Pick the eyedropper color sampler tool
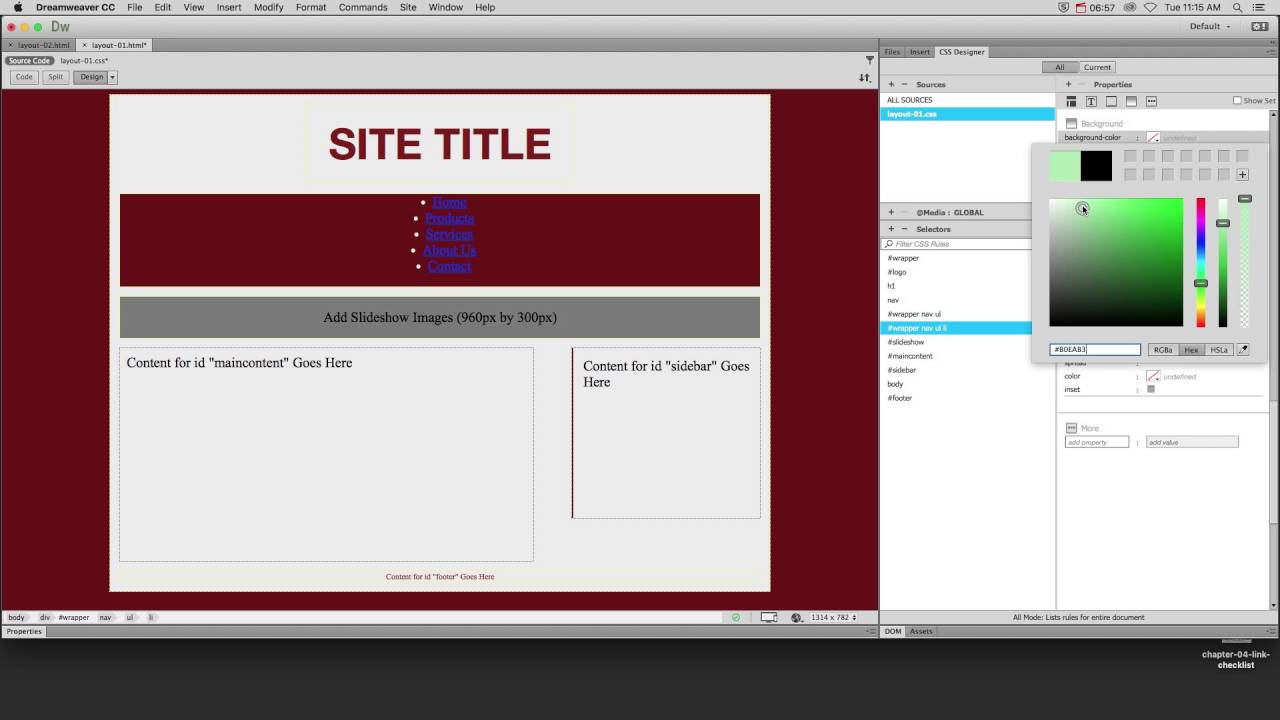1280x720 pixels. 1243,350
